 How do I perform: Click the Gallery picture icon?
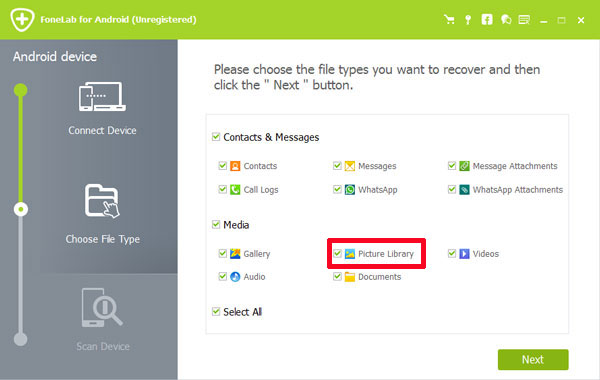pos(235,253)
